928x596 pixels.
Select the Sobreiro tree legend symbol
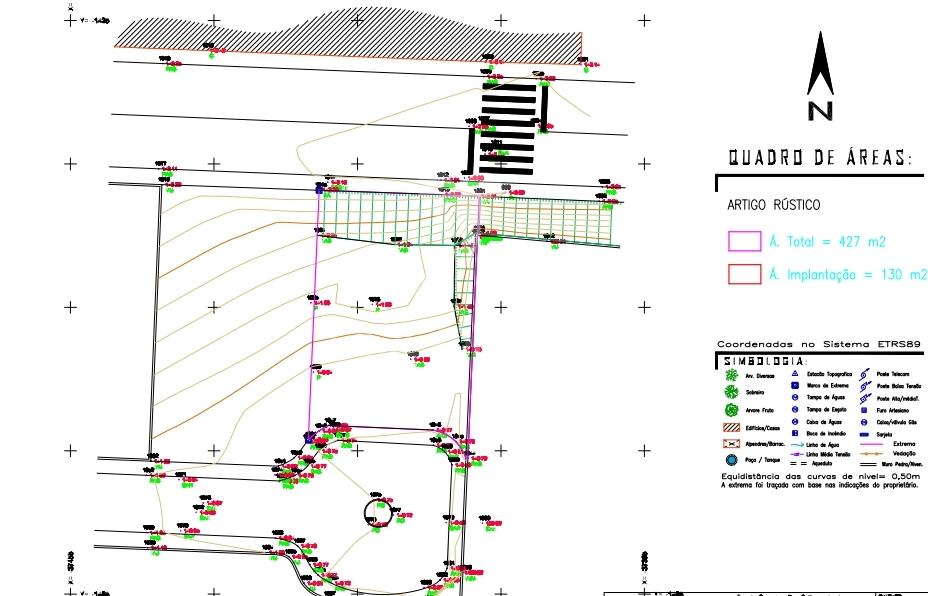[732, 392]
